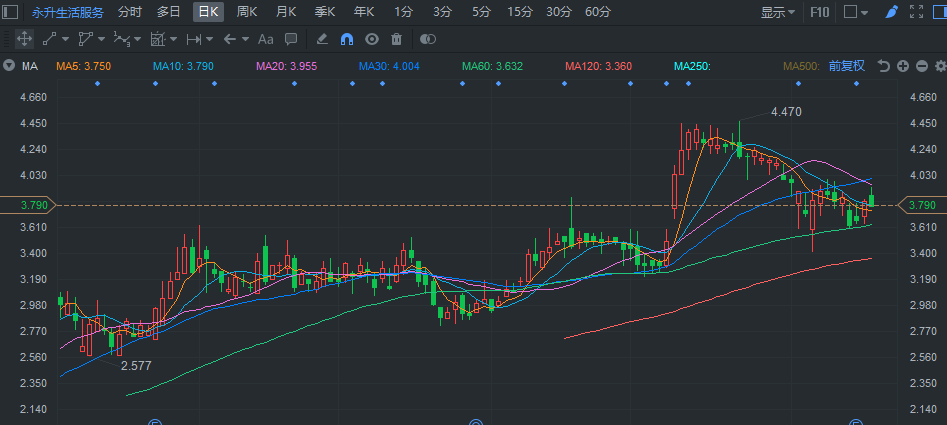
Task: Expand arrow annotation tool dropdown arrow
Action: tap(245, 39)
